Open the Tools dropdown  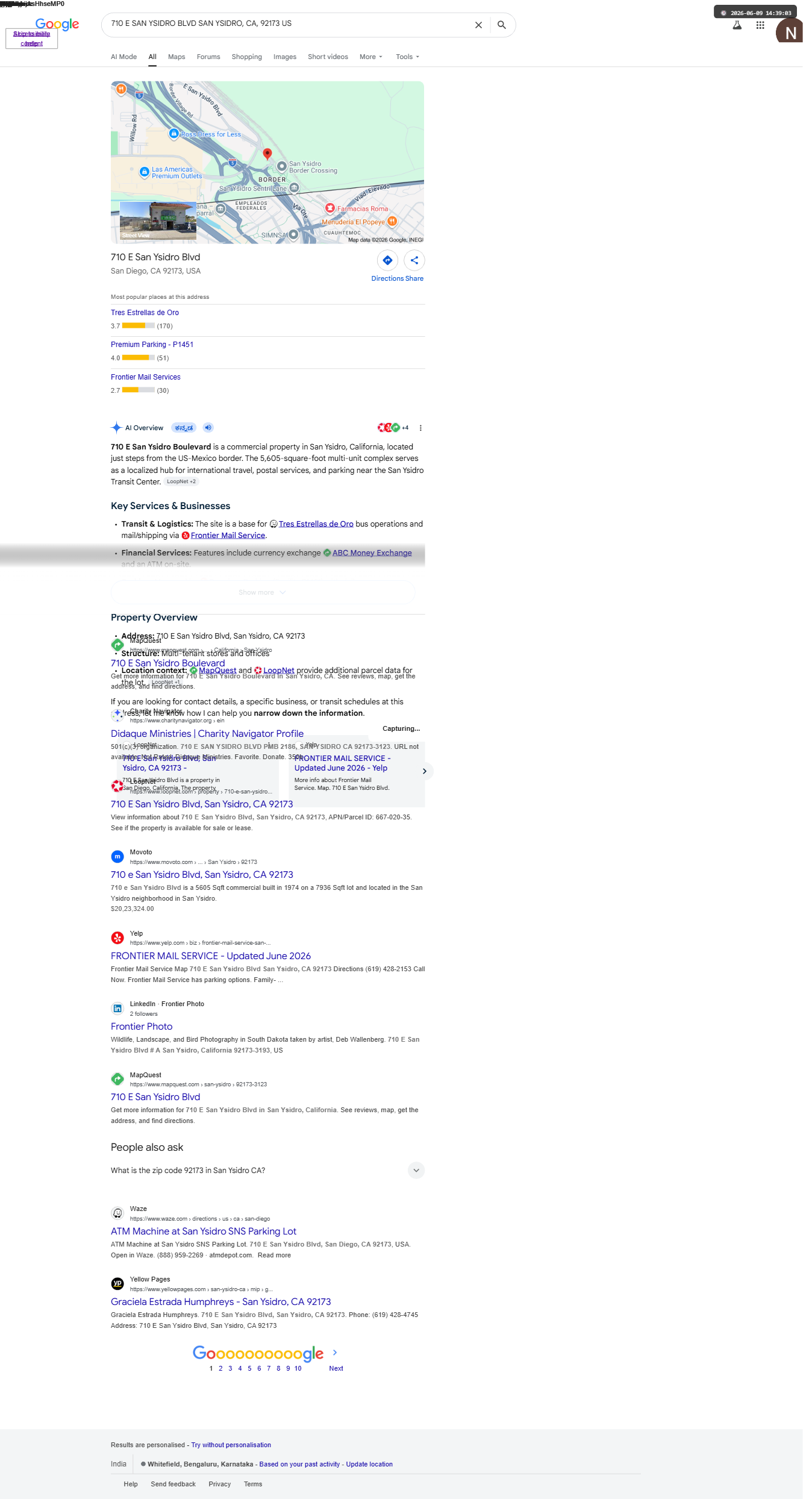(x=408, y=57)
